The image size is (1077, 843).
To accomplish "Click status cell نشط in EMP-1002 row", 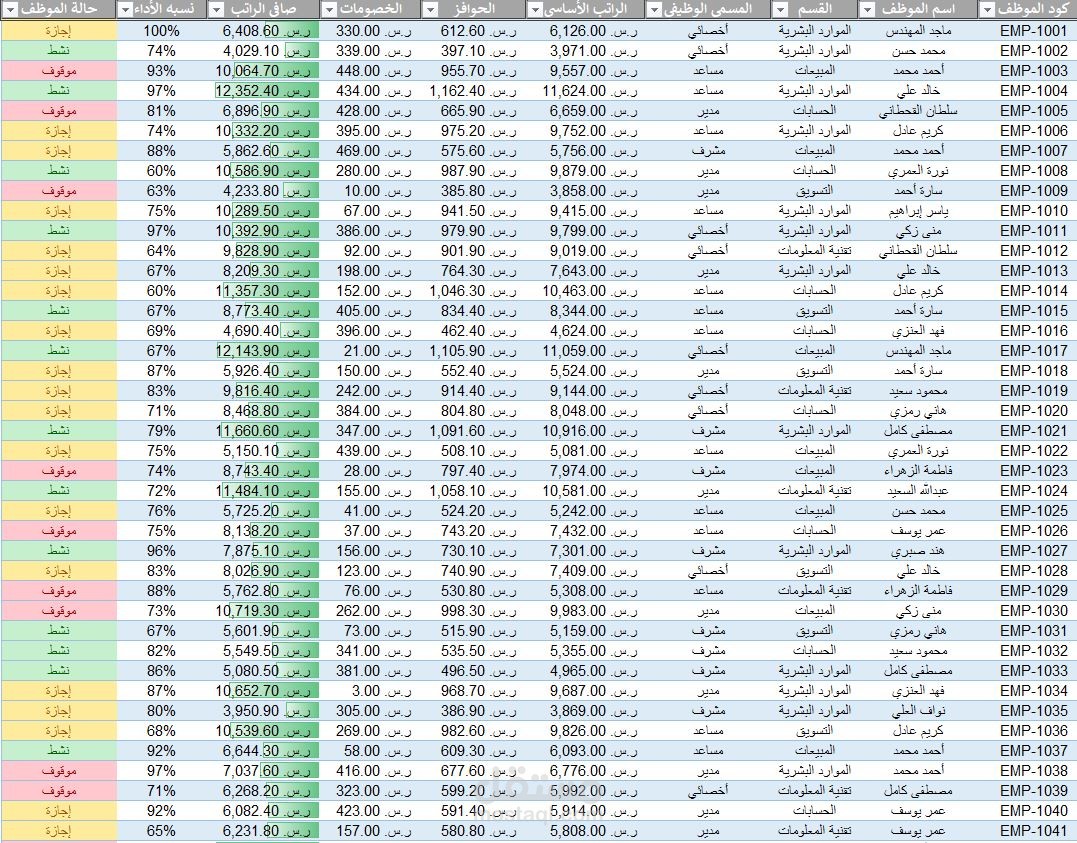I will point(58,51).
